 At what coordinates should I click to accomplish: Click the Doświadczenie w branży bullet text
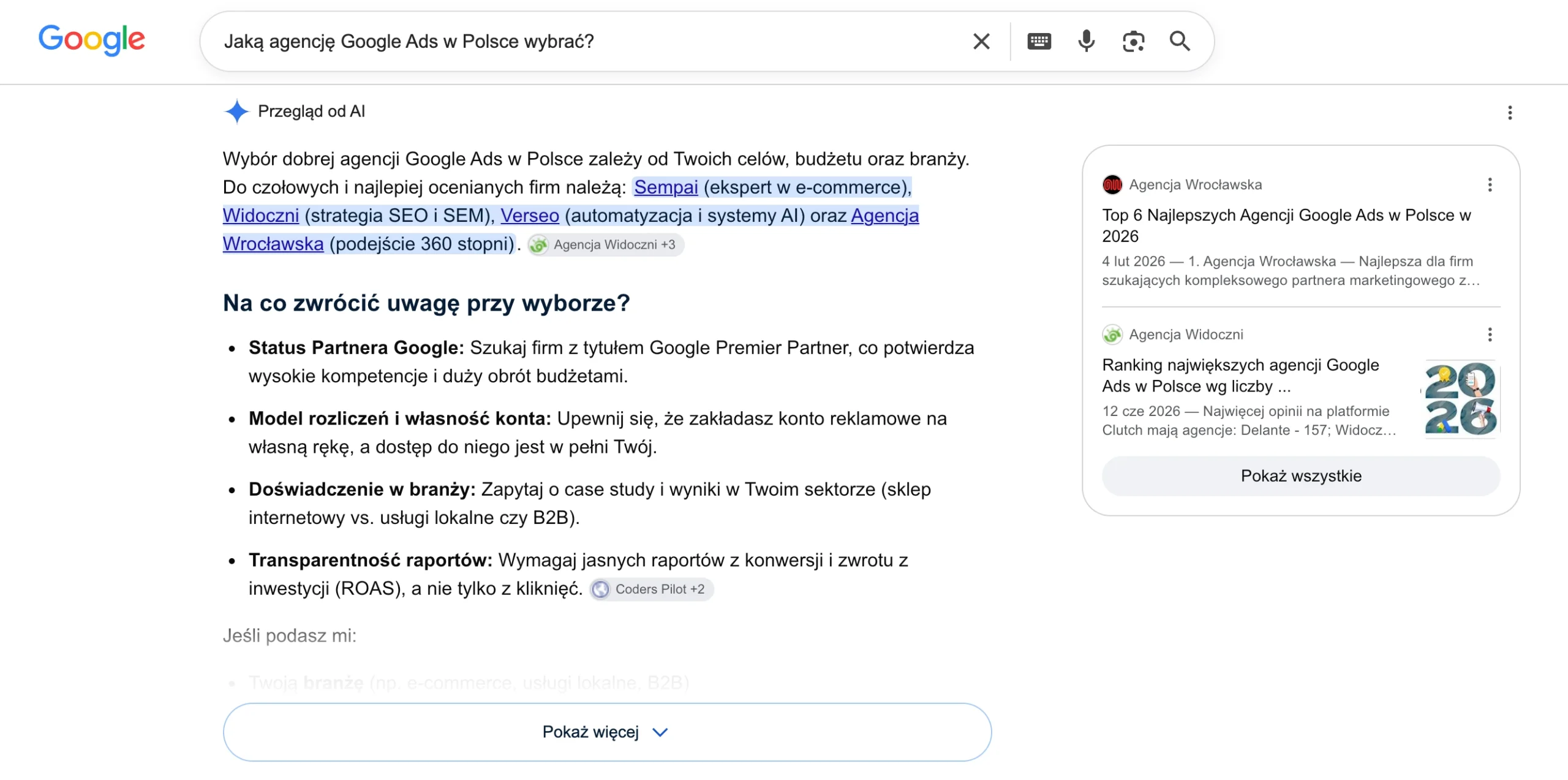pos(590,504)
